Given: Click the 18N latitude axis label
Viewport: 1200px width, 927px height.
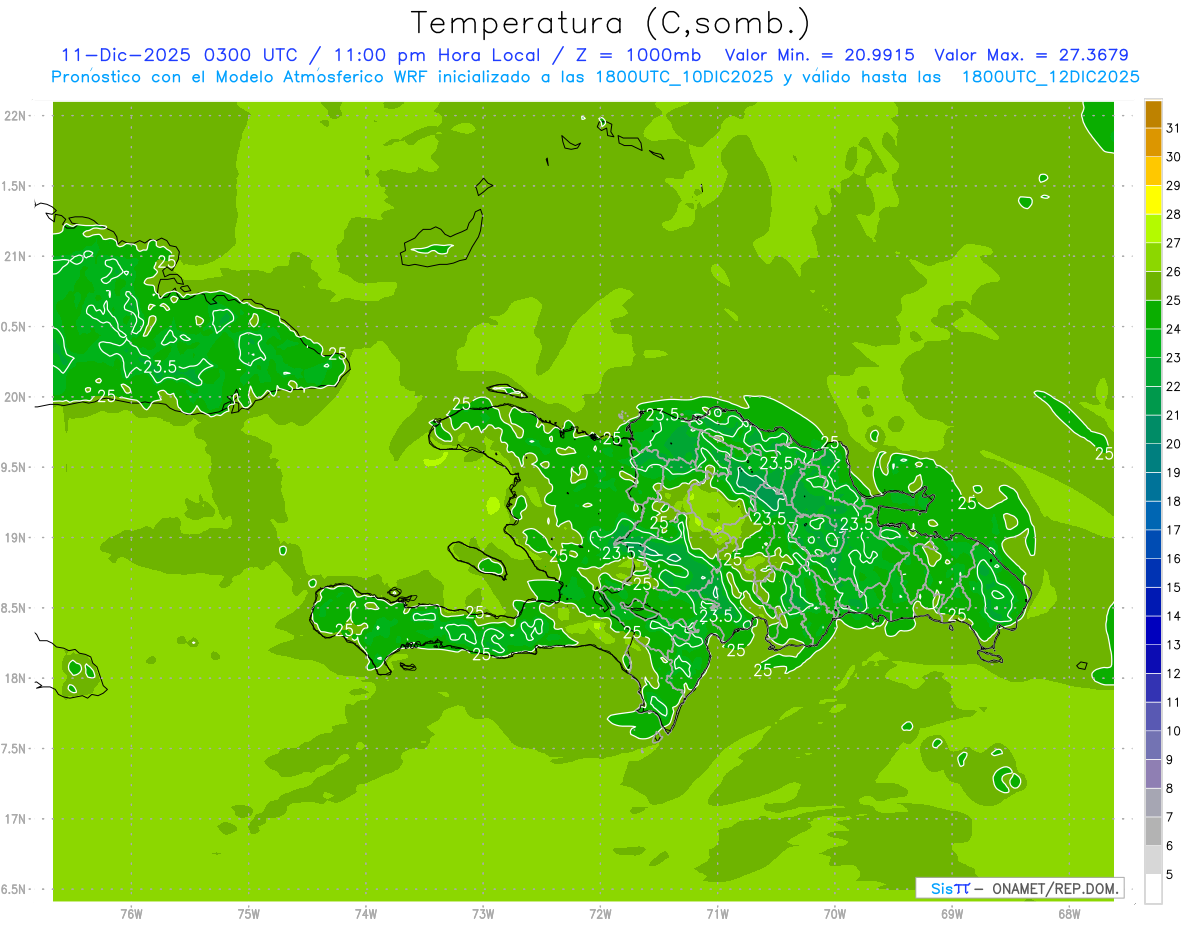Looking at the screenshot, I should click(x=16, y=678).
